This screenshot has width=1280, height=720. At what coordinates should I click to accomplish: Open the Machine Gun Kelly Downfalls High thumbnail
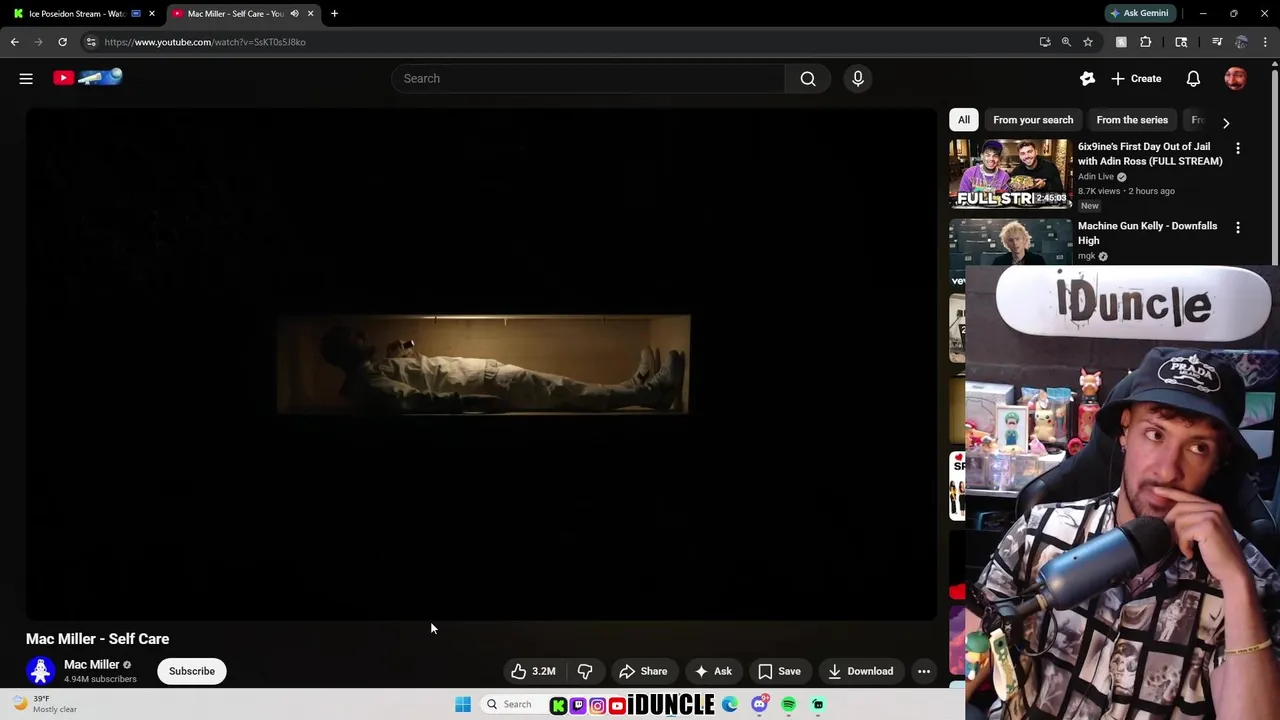click(x=1010, y=242)
